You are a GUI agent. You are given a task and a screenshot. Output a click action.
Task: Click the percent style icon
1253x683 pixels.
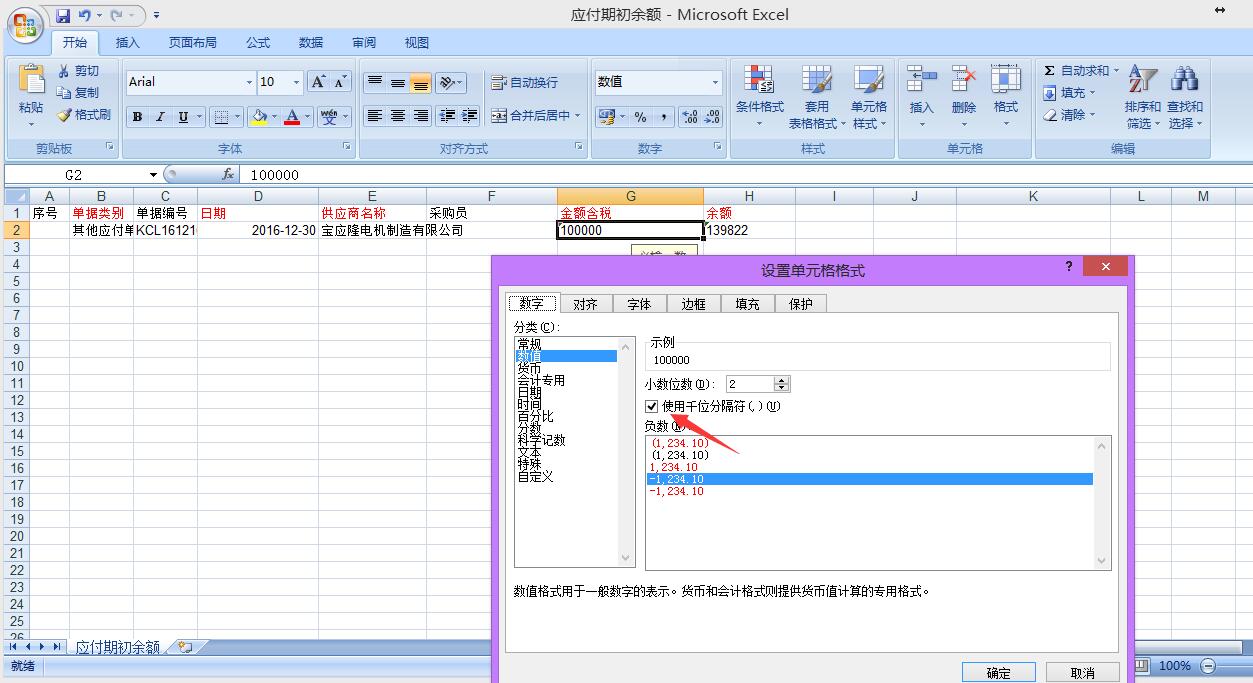[640, 117]
